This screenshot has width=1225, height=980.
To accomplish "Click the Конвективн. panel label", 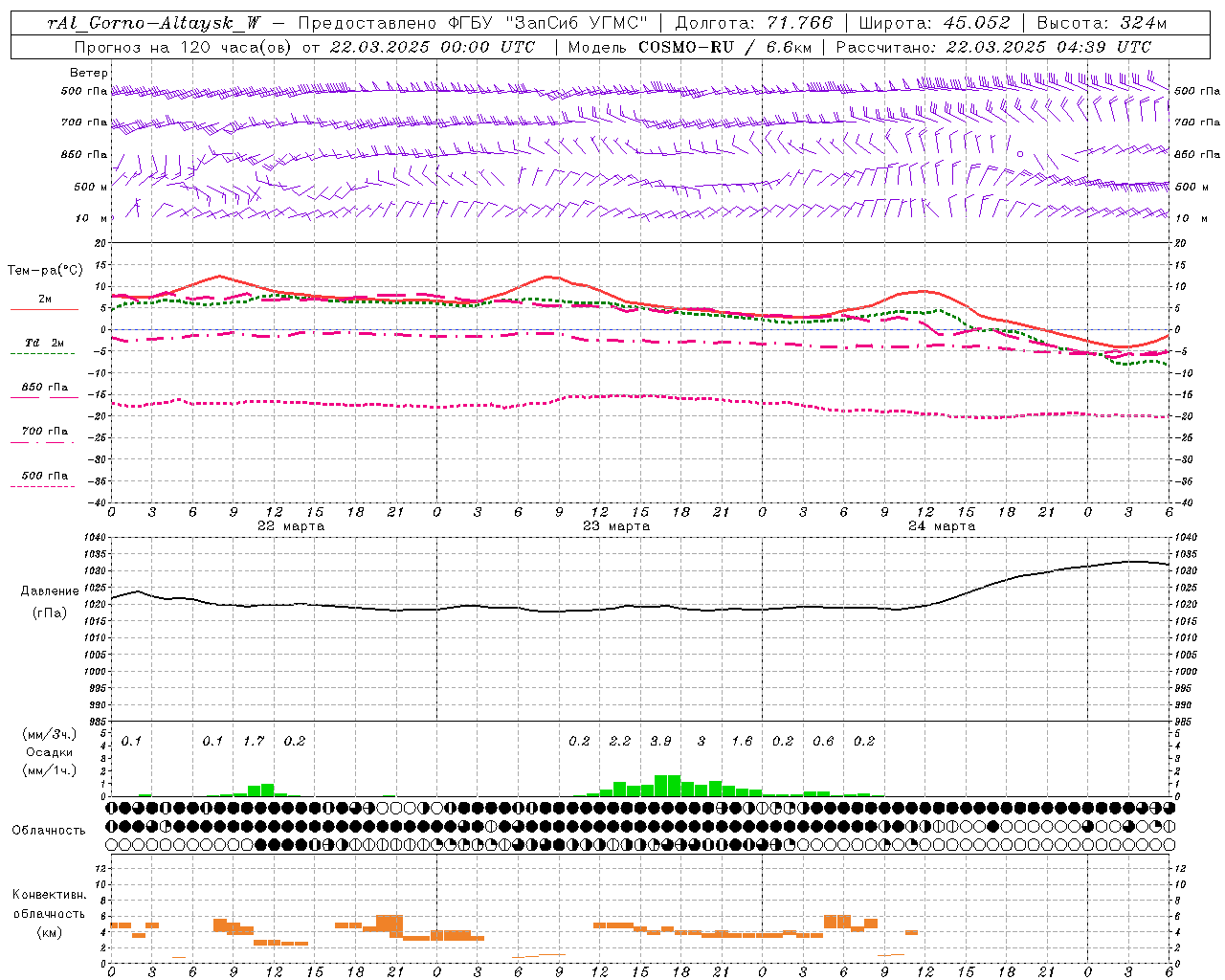I will click(50, 895).
